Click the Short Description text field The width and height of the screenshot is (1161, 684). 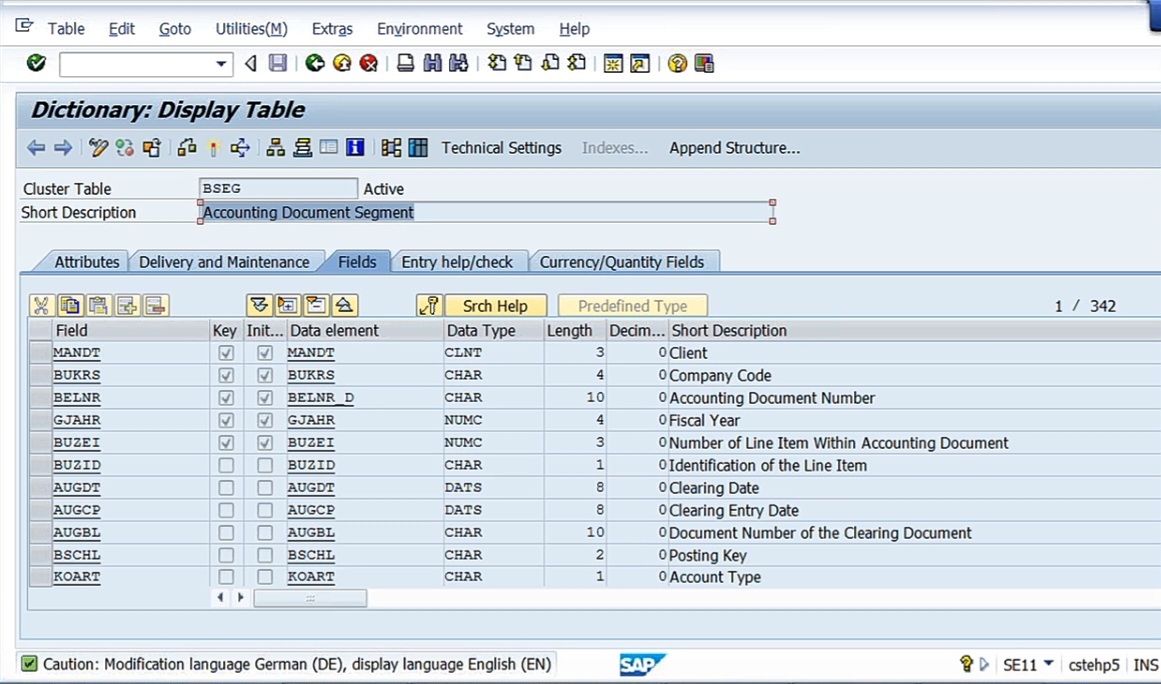(486, 212)
